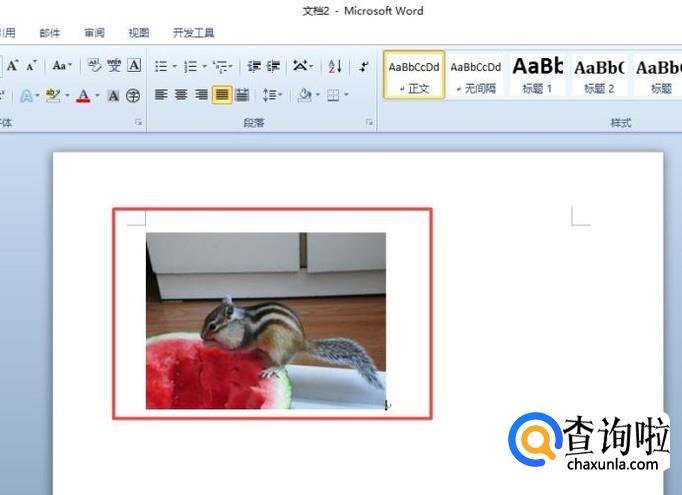Click the numbered list icon
This screenshot has width=682, height=495.
(190, 67)
